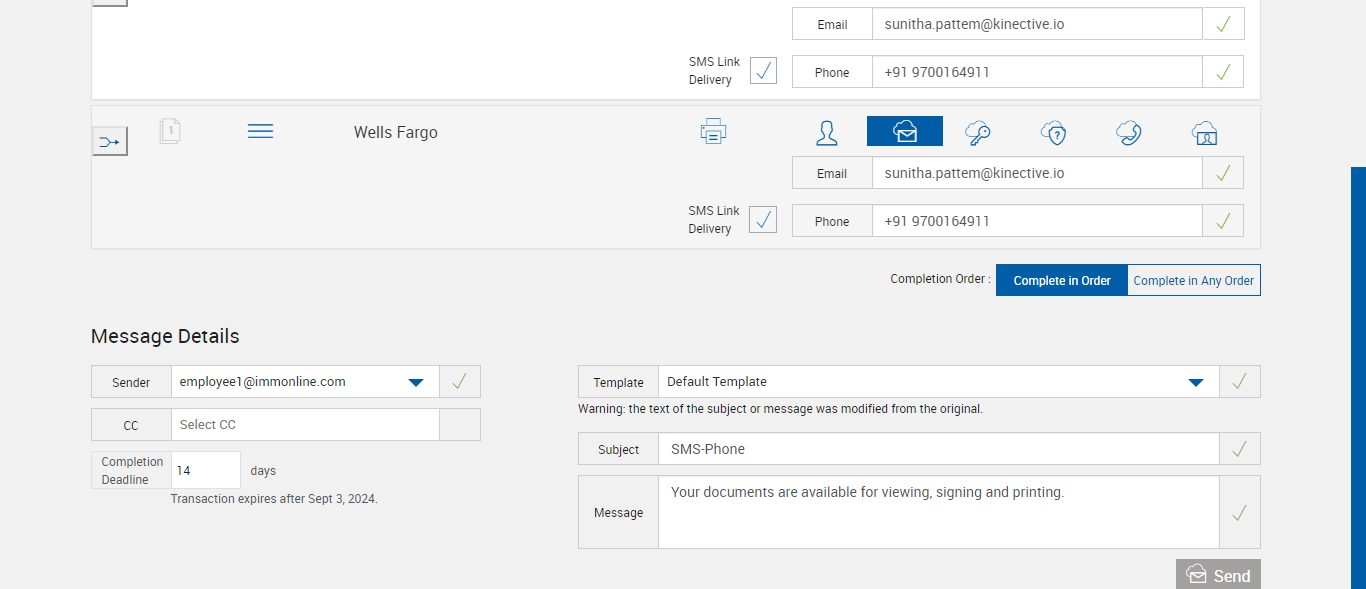This screenshot has width=1366, height=589.
Task: Select the cloud phone authentication icon
Action: (1129, 132)
